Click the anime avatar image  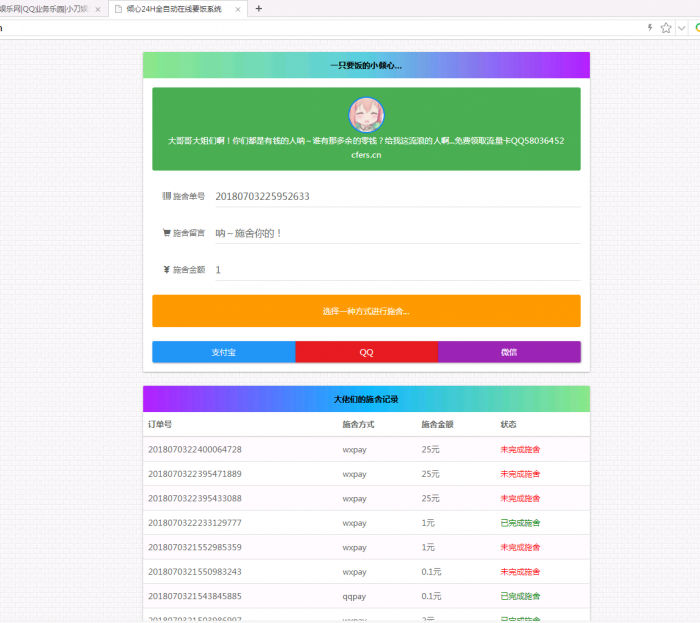(x=366, y=115)
